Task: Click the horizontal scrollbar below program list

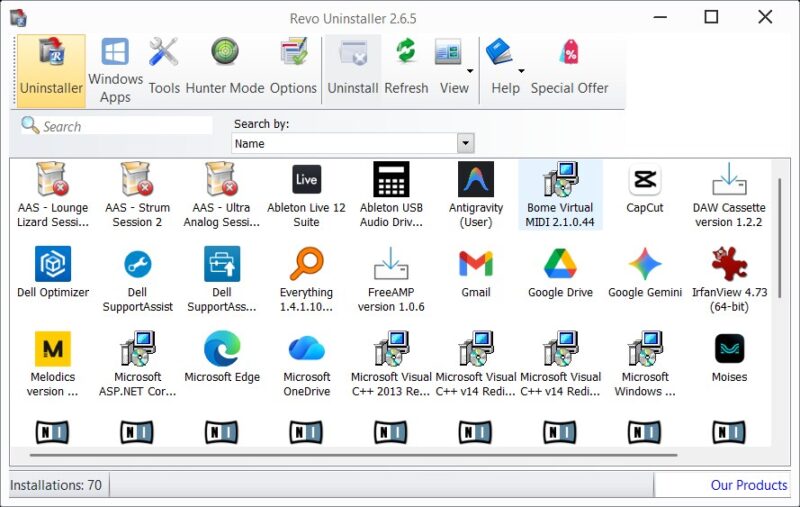Action: (353, 454)
